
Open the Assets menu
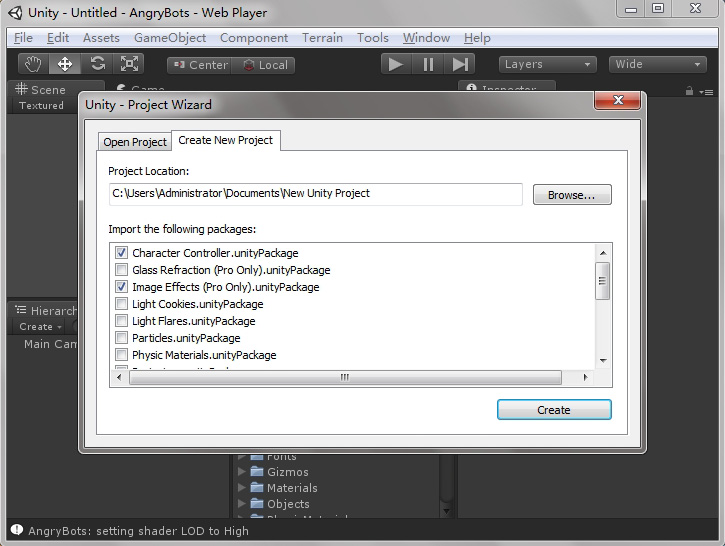pyautogui.click(x=101, y=38)
